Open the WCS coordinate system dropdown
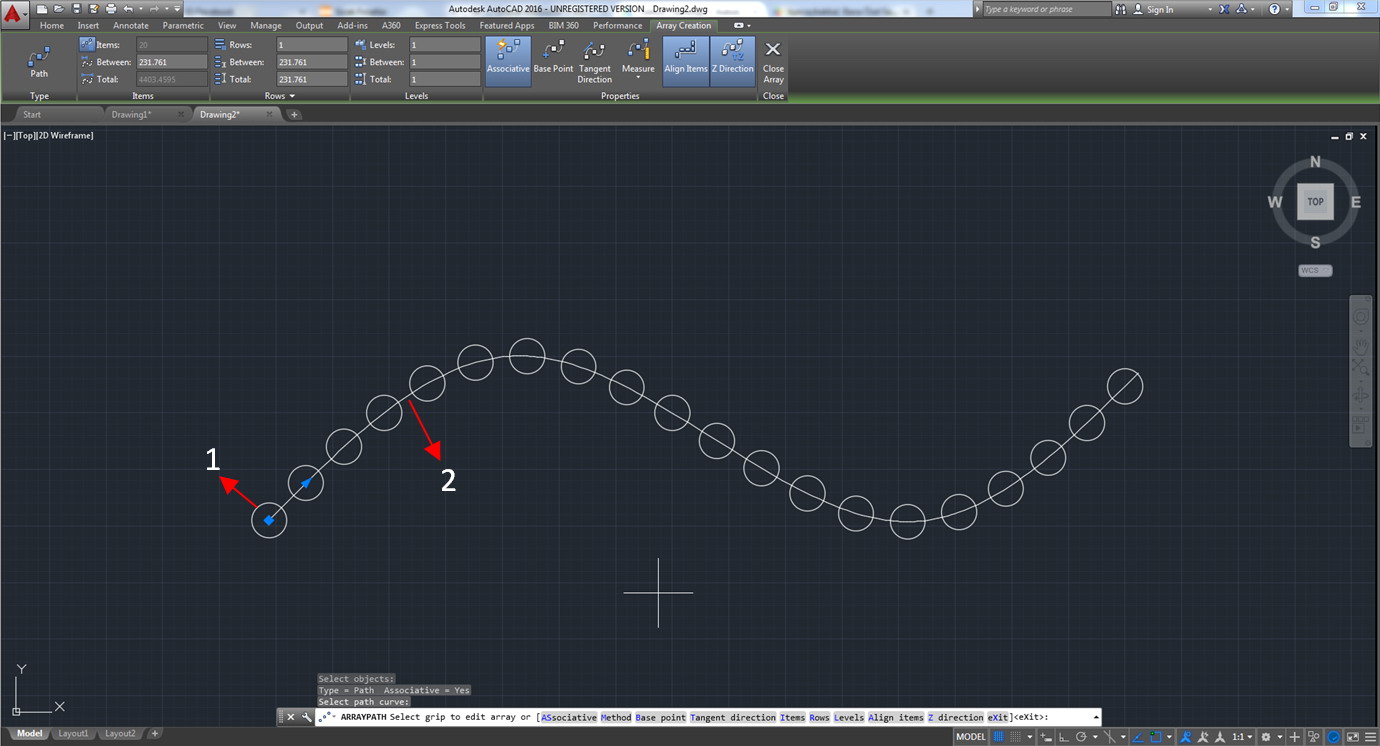The height and width of the screenshot is (746, 1380). (x=1315, y=270)
